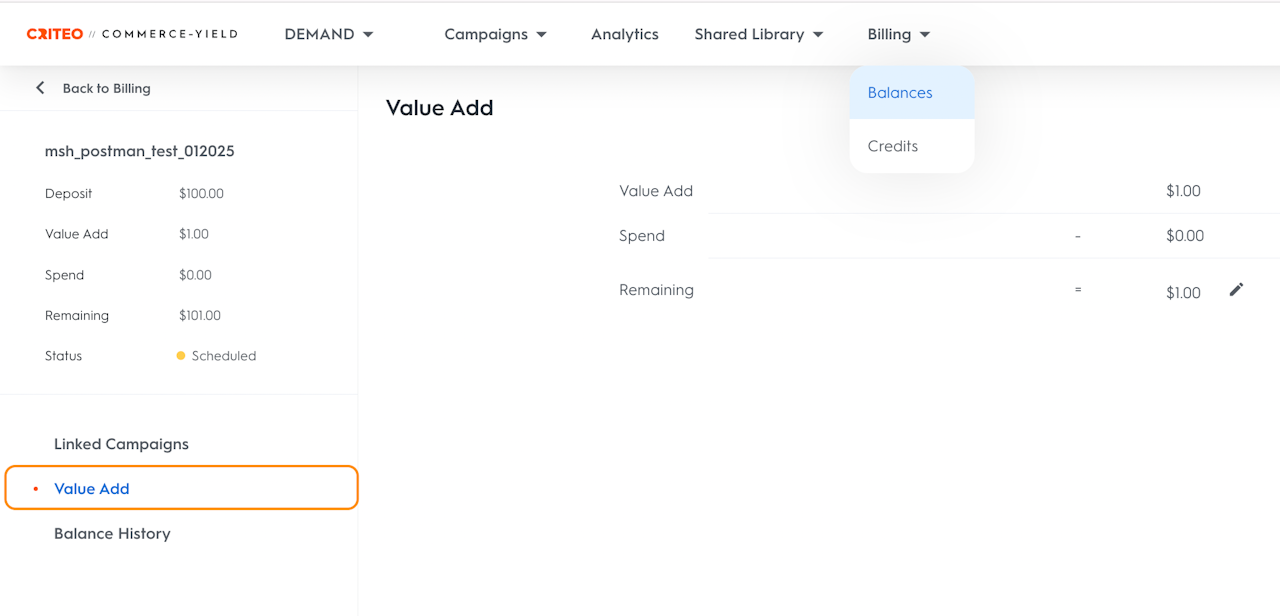Click the Back to Billing link
1280x616 pixels.
[106, 88]
